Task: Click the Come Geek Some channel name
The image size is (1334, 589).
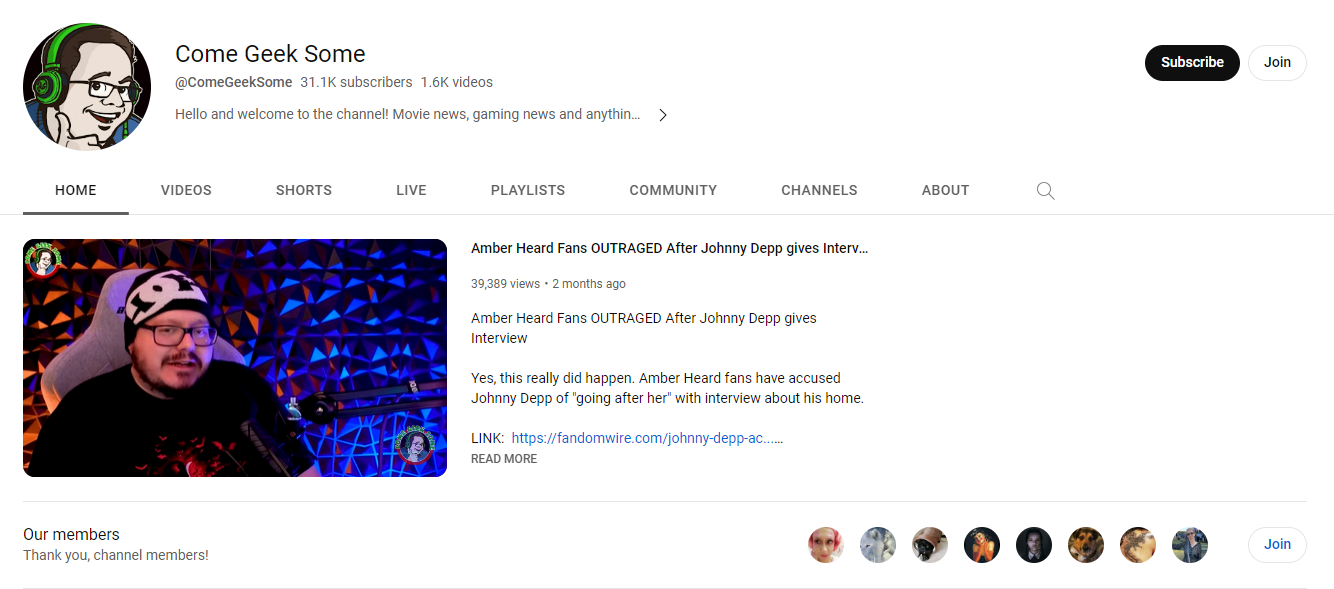Action: coord(270,54)
